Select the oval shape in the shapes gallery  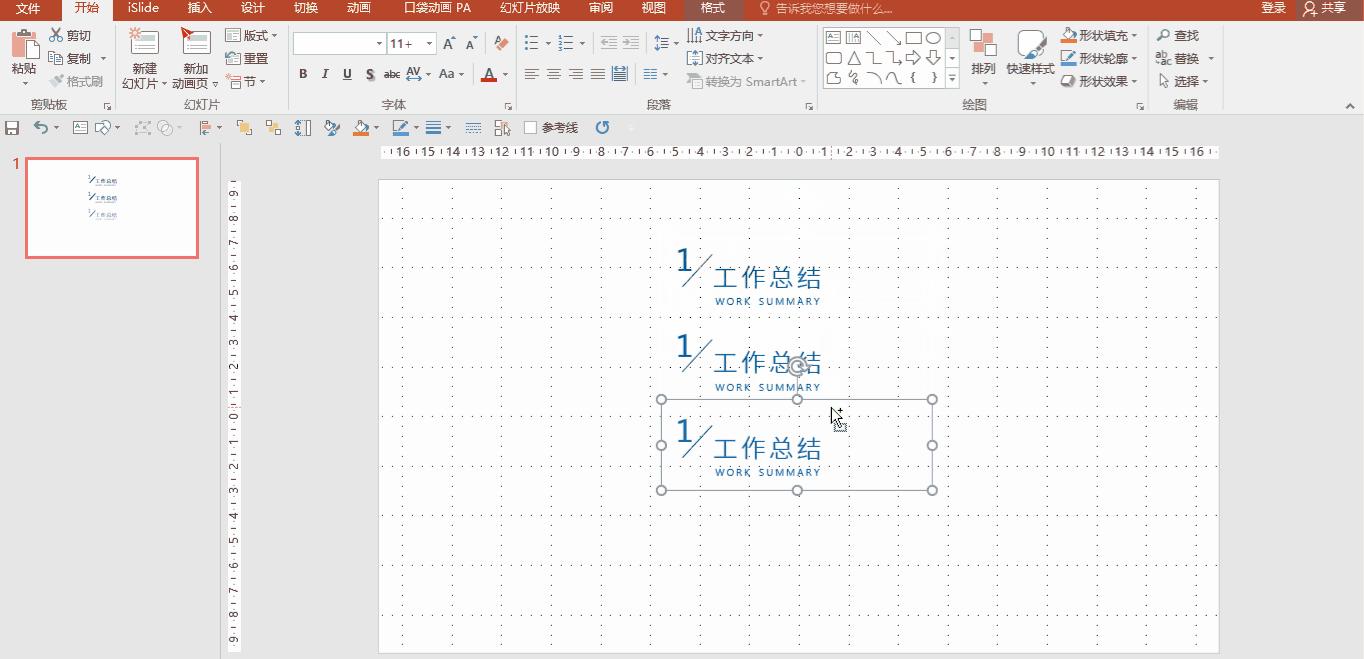point(933,38)
